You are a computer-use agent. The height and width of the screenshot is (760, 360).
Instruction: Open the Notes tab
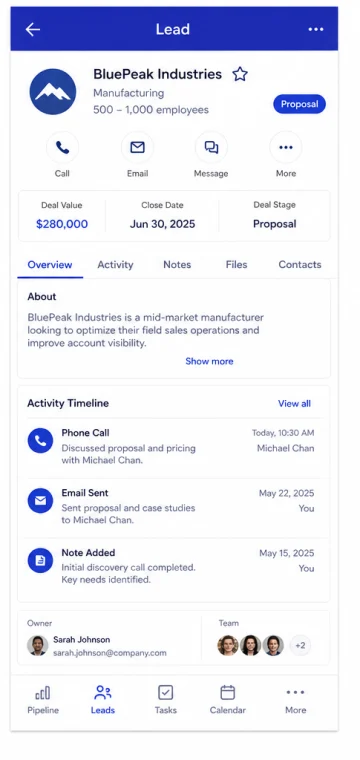pos(177,265)
